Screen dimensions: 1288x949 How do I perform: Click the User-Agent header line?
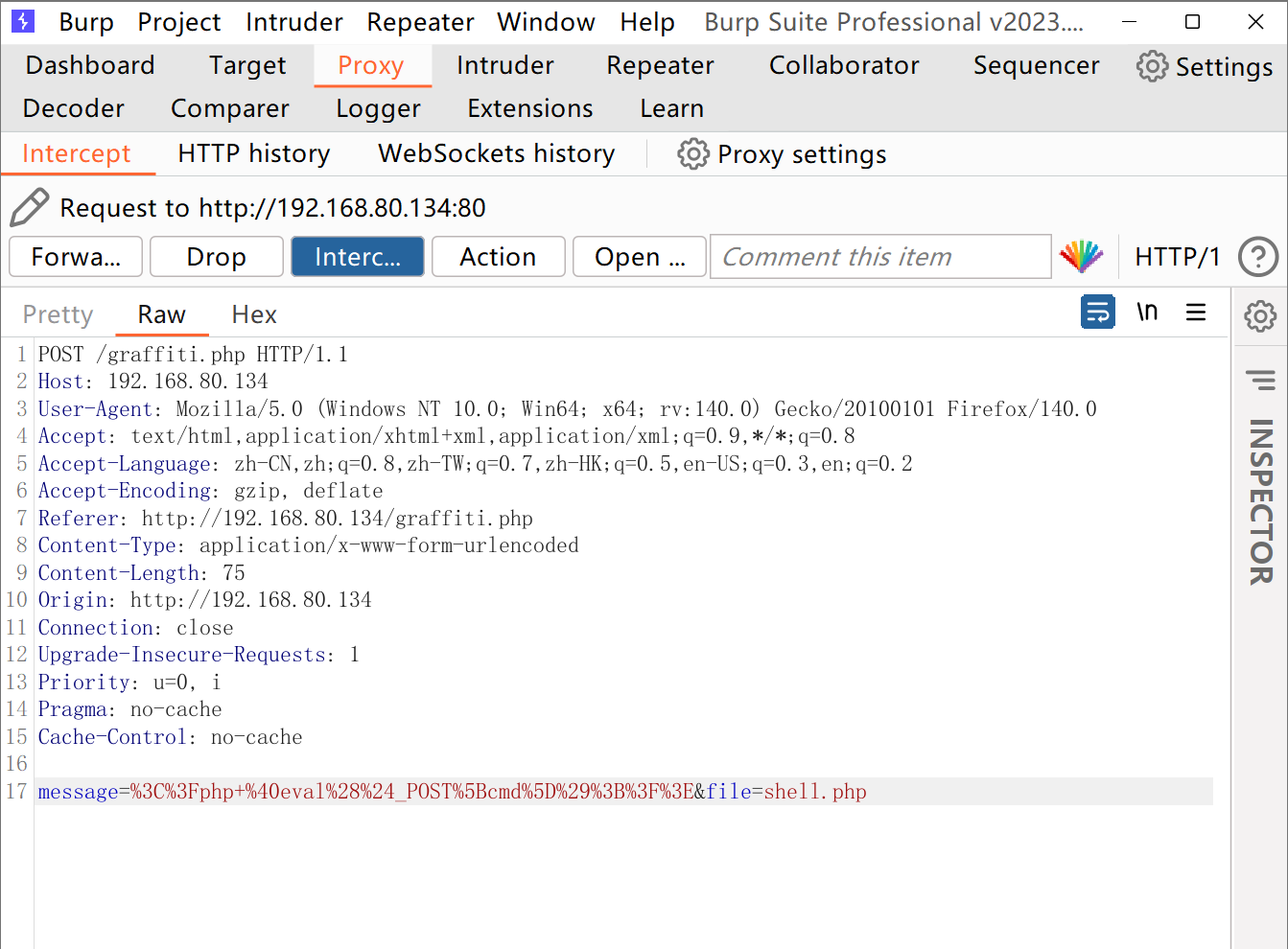tap(567, 409)
